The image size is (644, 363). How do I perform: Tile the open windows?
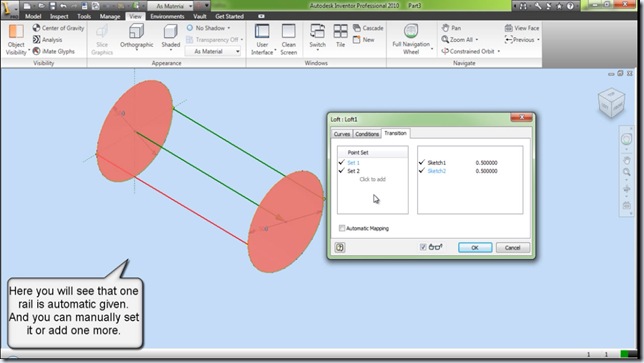pyautogui.click(x=340, y=36)
